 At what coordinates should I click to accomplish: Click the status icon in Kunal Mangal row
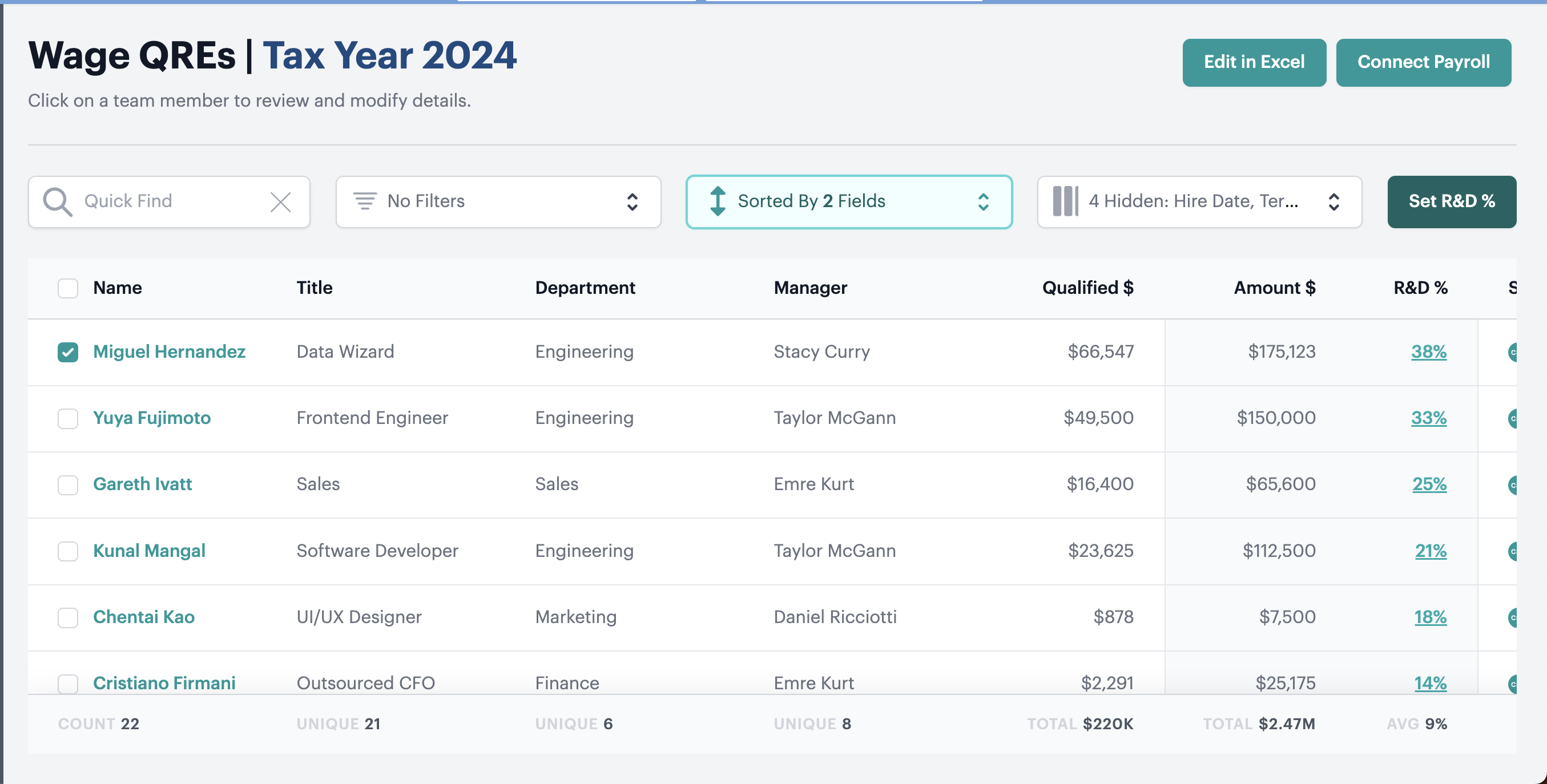pos(1513,551)
